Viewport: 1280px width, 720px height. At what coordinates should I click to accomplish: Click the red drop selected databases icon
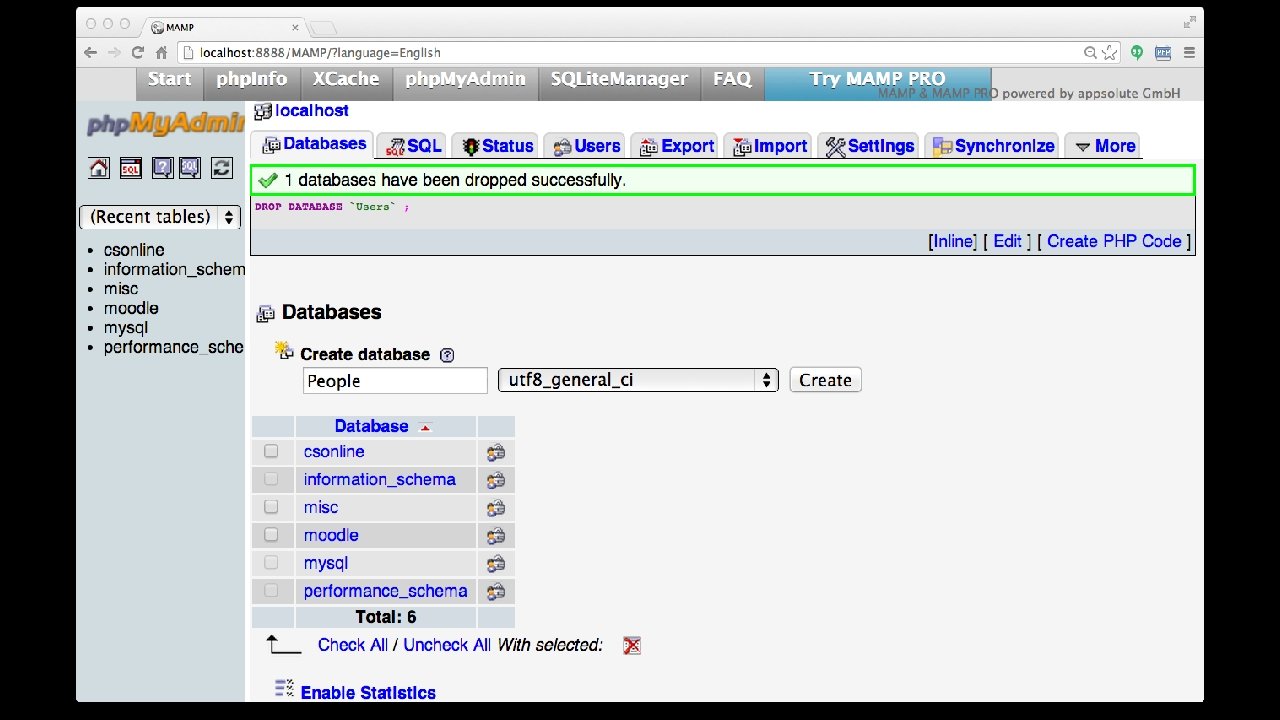pos(632,646)
